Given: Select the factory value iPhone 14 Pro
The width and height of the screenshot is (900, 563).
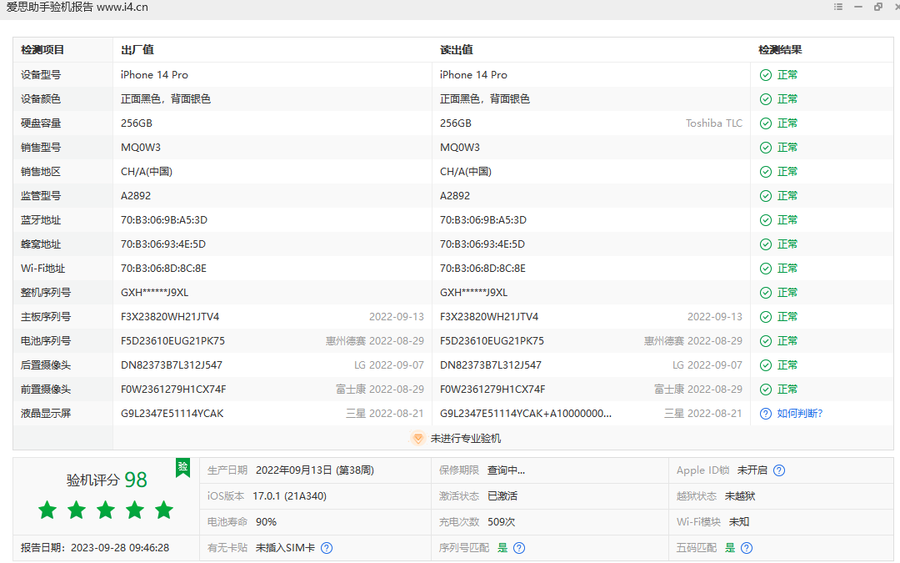Looking at the screenshot, I should click(154, 75).
